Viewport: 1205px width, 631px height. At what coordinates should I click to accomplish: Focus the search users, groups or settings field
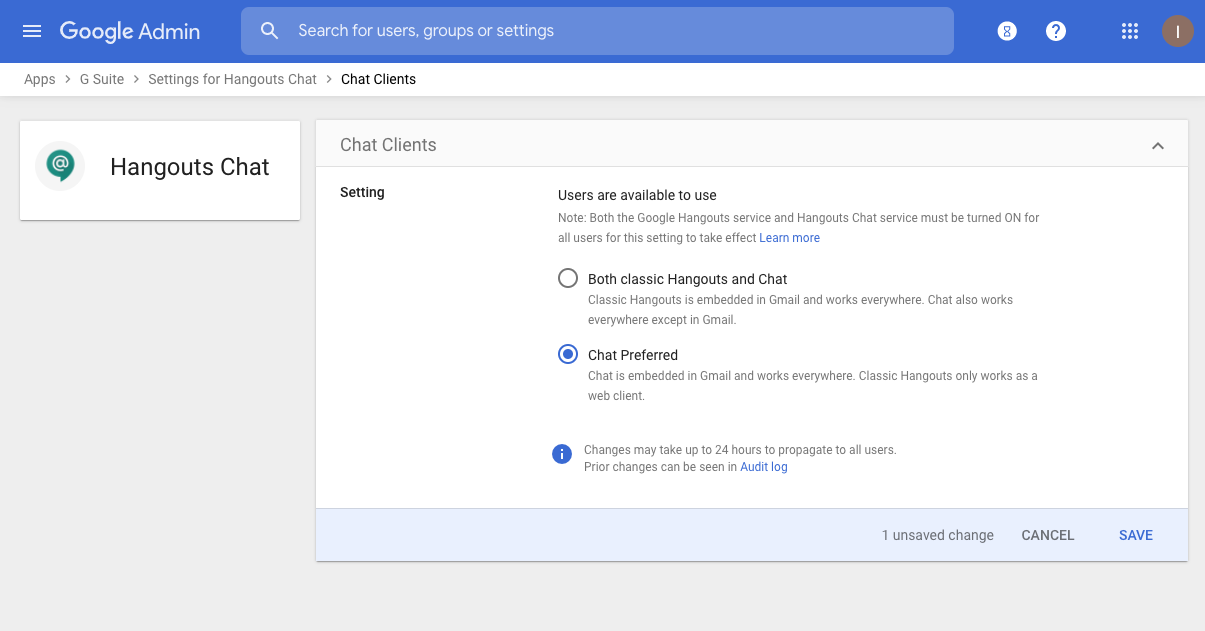point(600,31)
